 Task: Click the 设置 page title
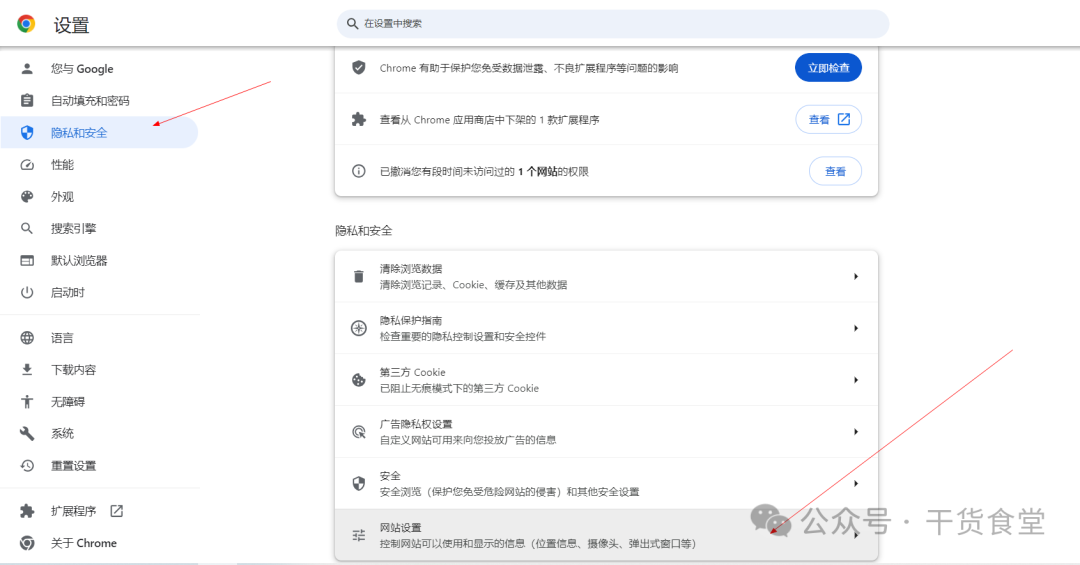[x=72, y=25]
